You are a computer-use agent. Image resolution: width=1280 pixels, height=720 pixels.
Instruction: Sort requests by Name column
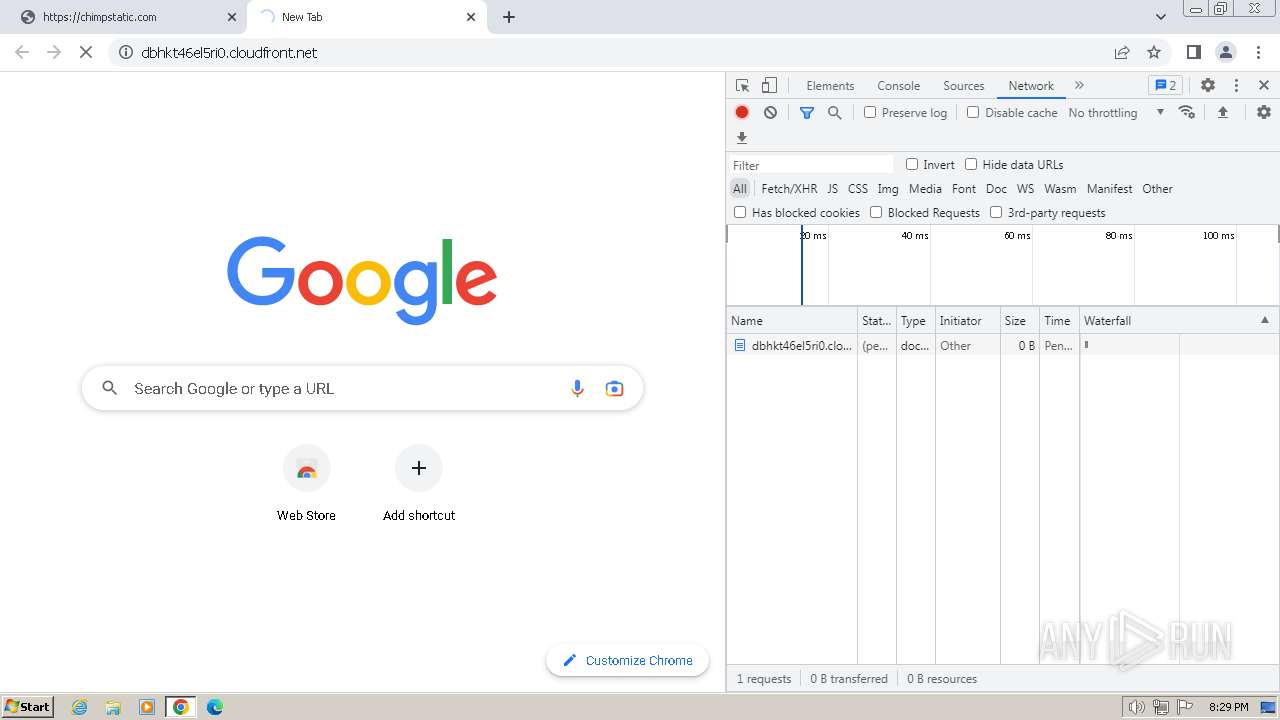pos(792,320)
